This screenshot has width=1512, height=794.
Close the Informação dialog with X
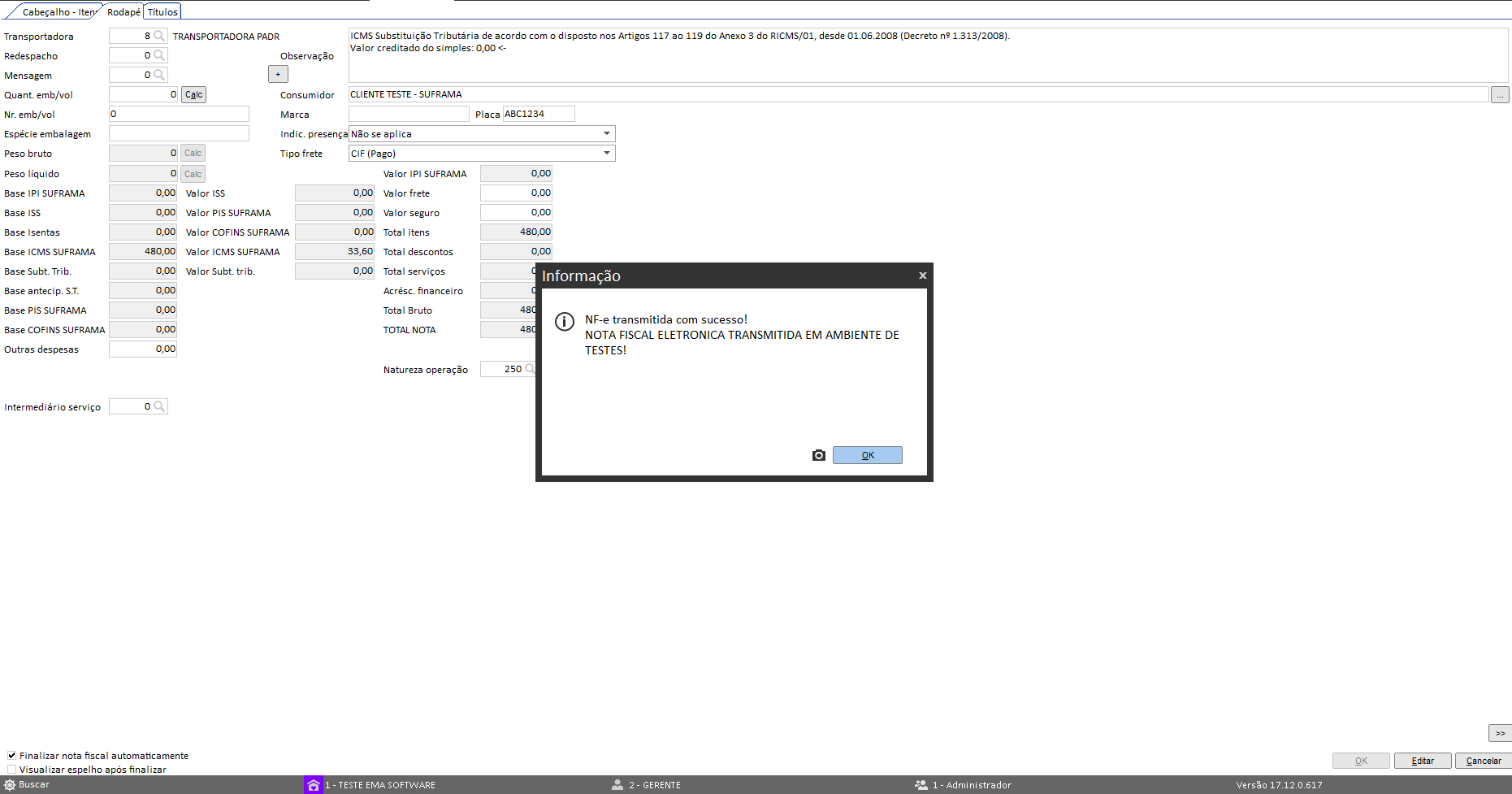click(x=923, y=276)
